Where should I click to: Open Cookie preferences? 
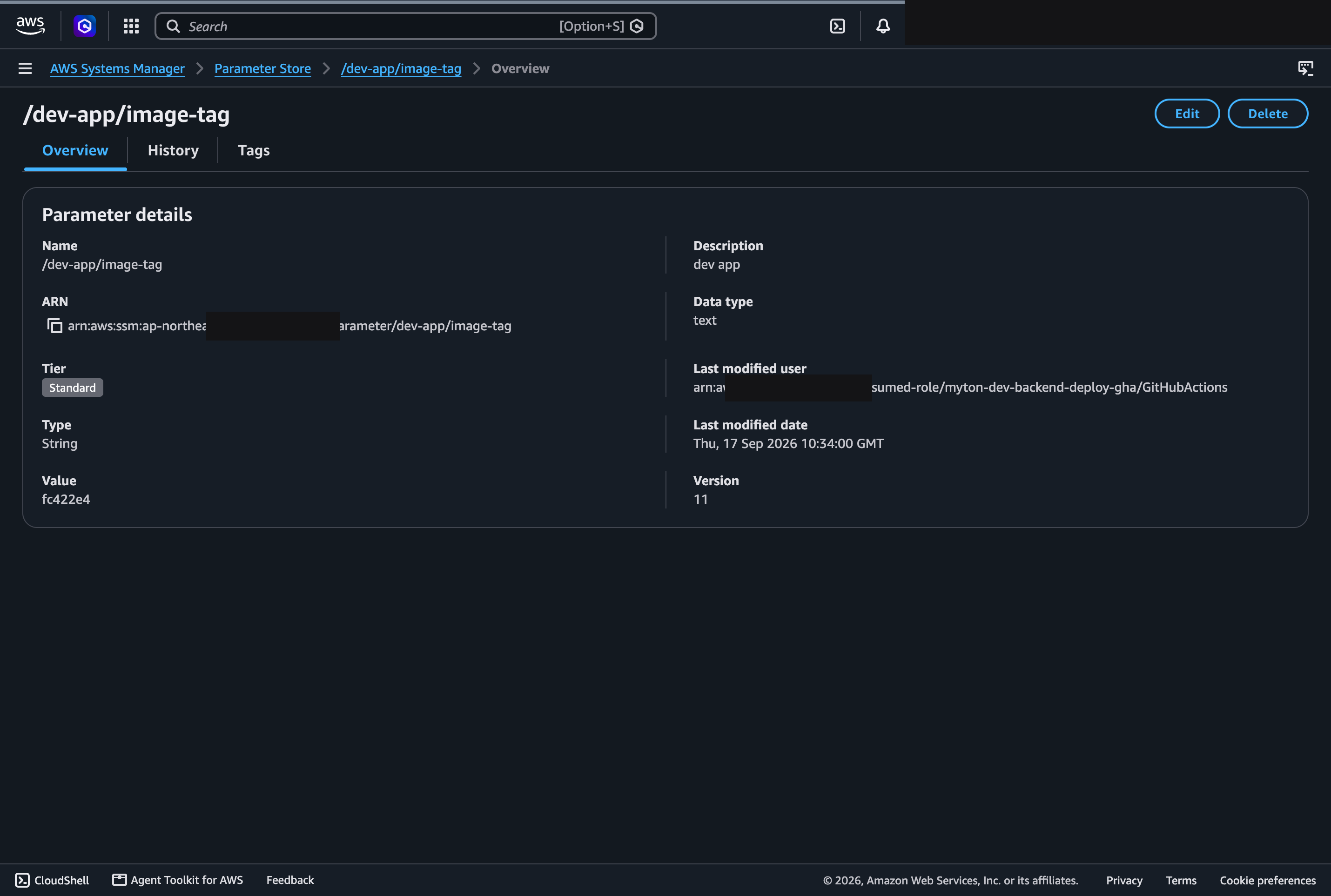(x=1268, y=881)
